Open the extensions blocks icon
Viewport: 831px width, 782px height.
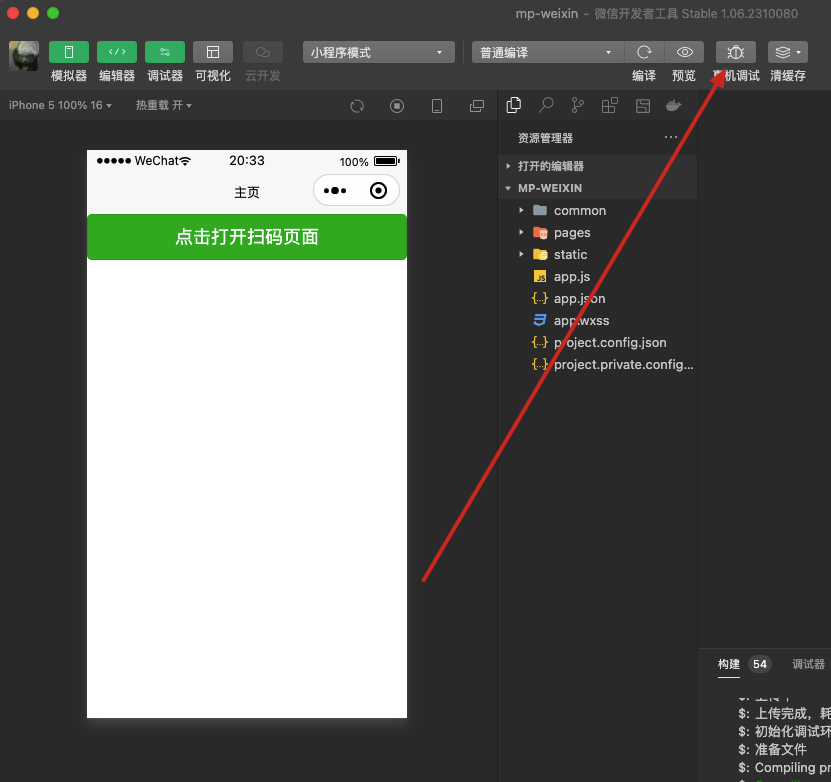tap(610, 105)
